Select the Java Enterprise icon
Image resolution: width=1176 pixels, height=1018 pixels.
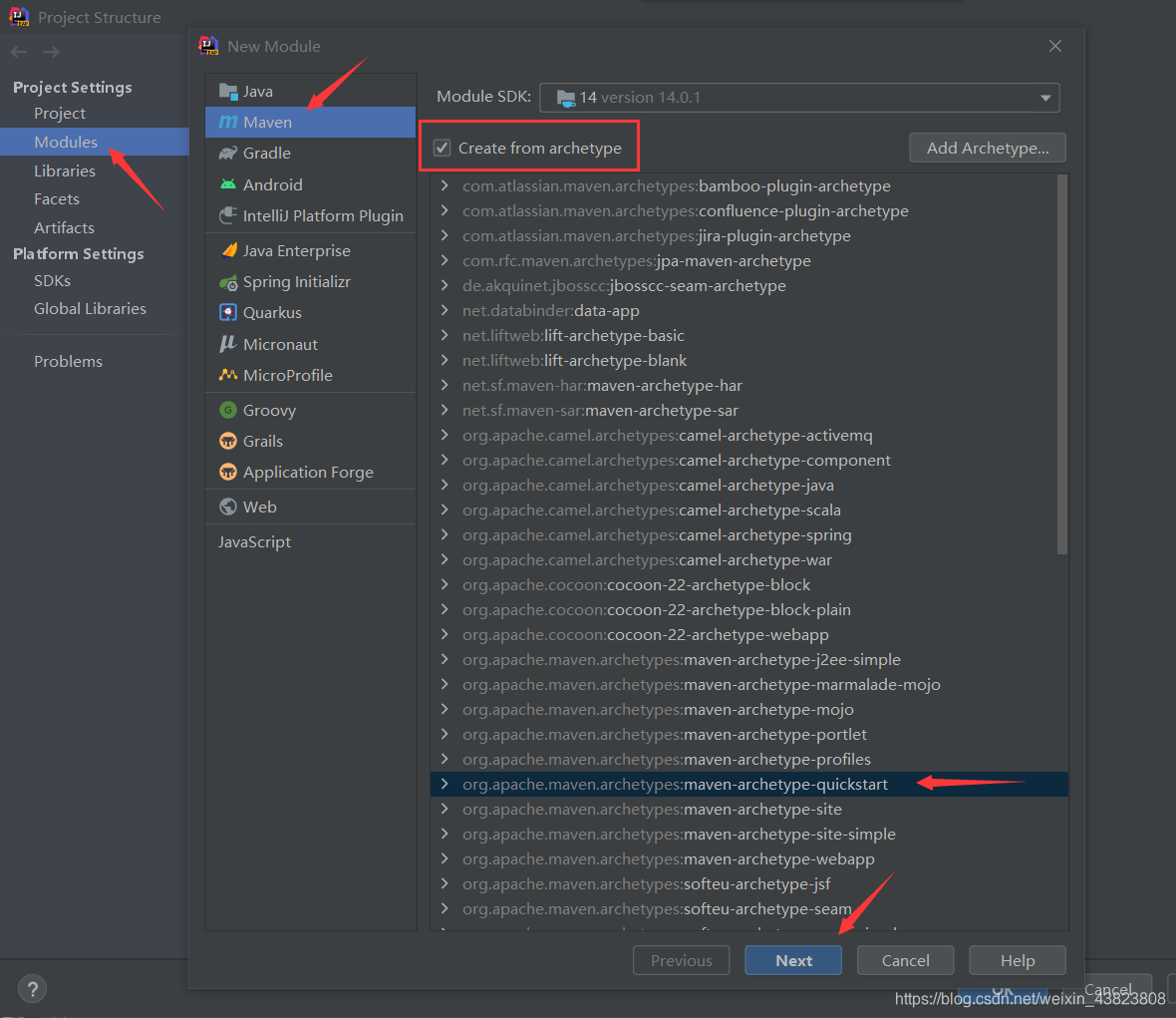228,250
